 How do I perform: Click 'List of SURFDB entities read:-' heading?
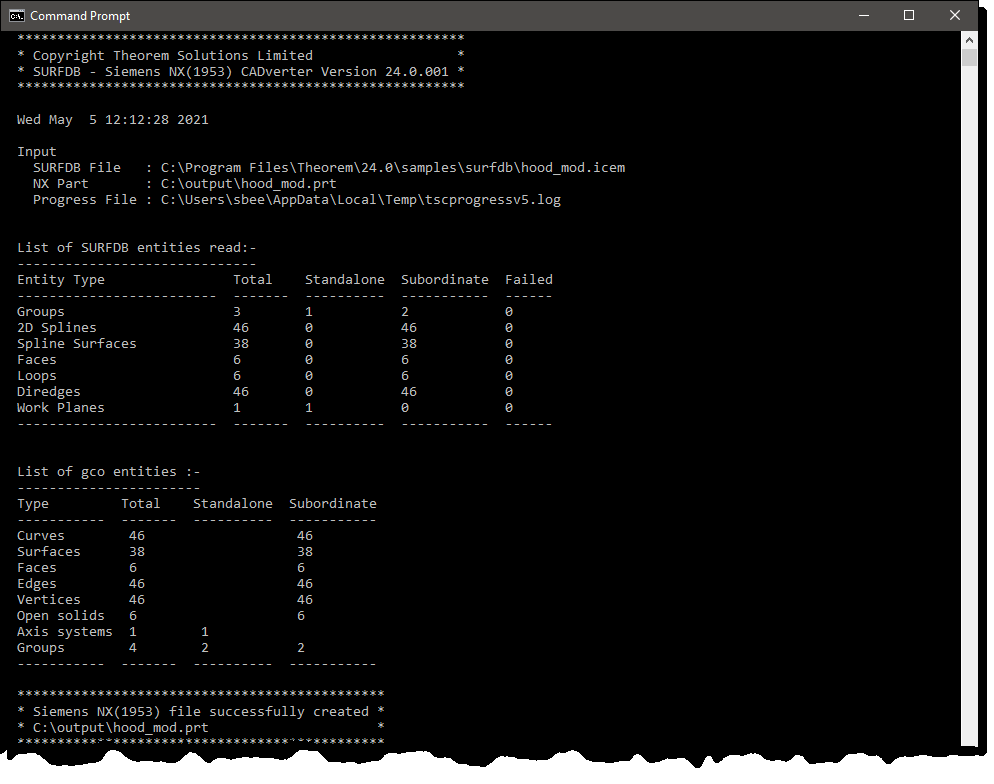[x=136, y=248]
